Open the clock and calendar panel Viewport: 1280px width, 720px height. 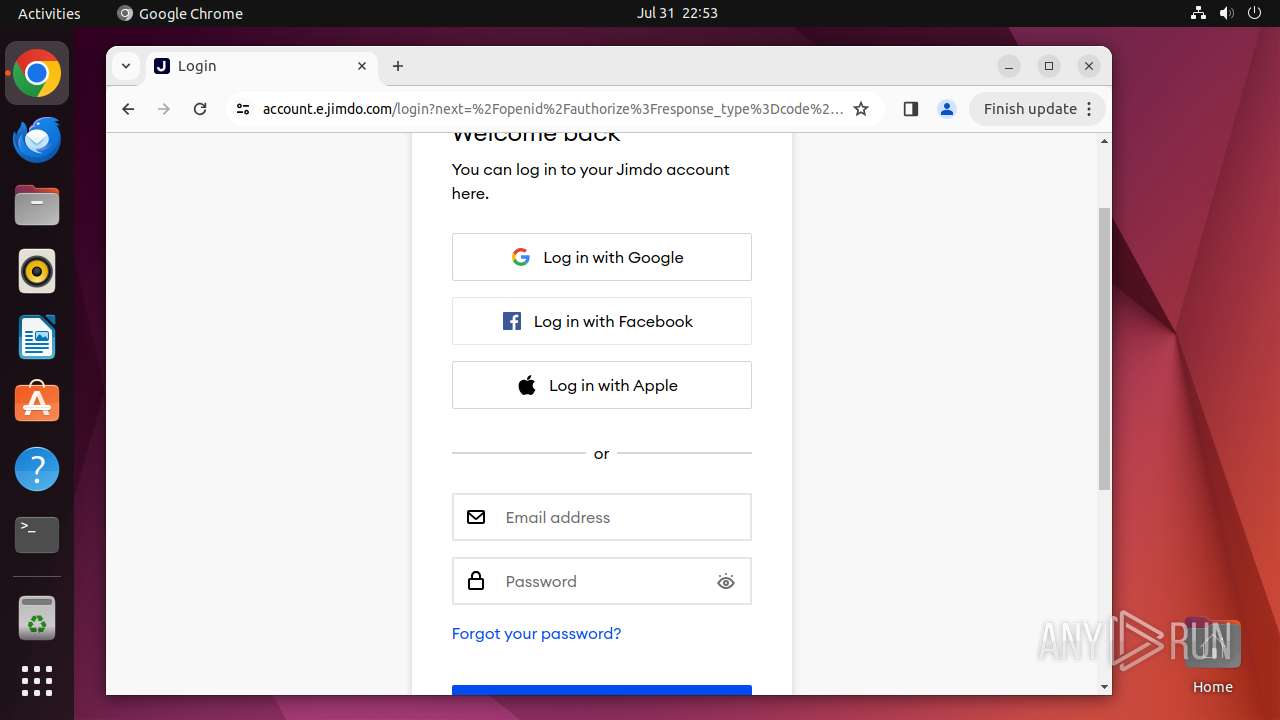click(677, 13)
